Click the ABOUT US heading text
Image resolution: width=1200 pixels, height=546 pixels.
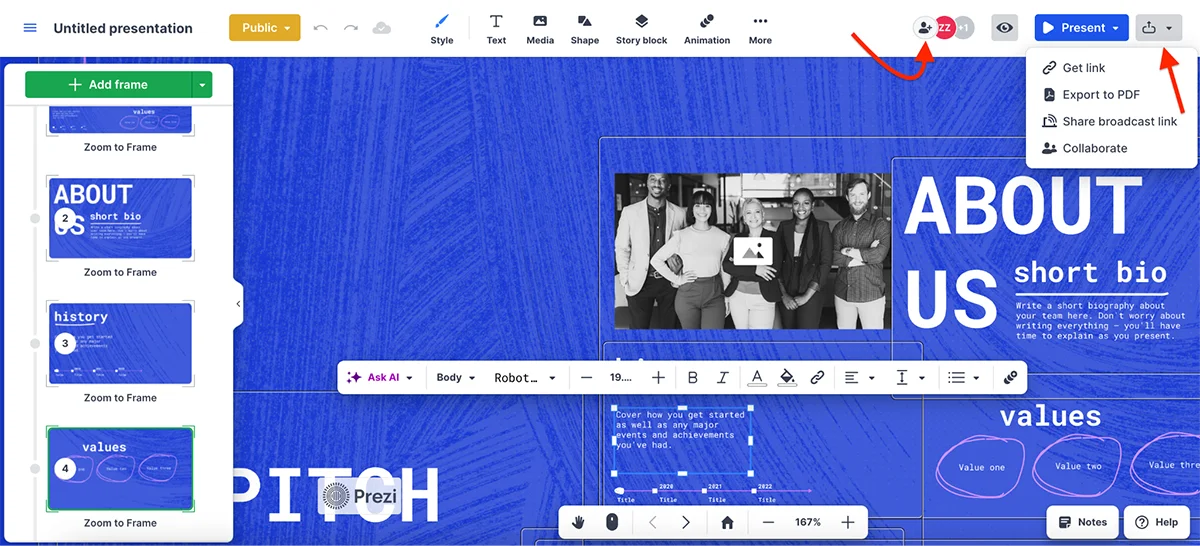click(1023, 251)
